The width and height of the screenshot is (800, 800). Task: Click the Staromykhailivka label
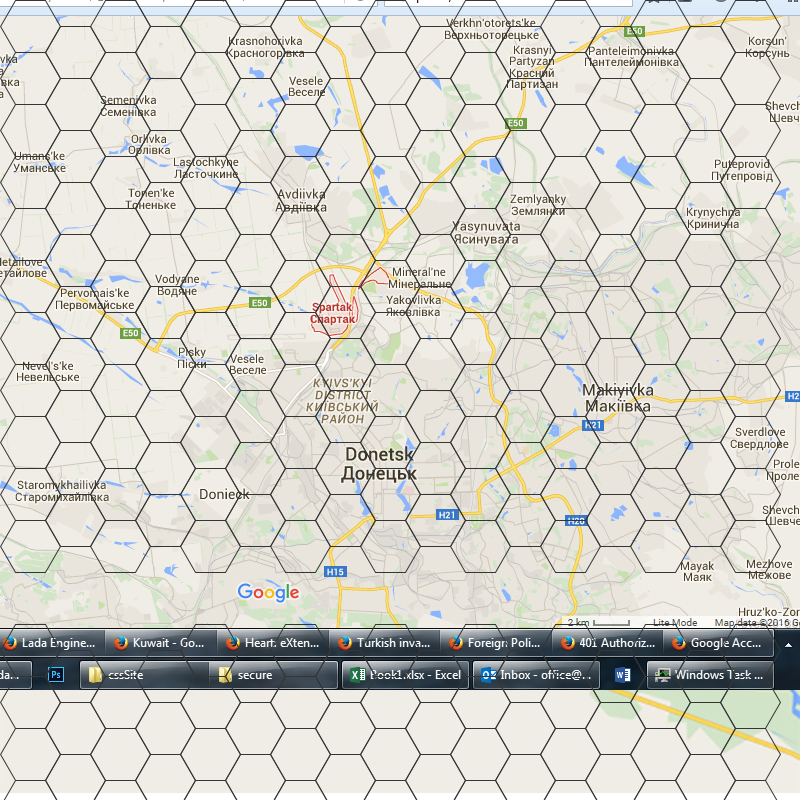(x=62, y=491)
